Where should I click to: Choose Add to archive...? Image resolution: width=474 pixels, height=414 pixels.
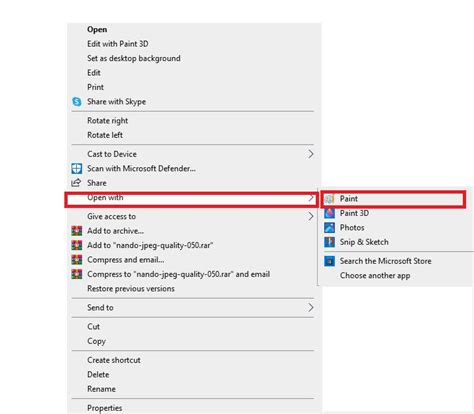[115, 231]
